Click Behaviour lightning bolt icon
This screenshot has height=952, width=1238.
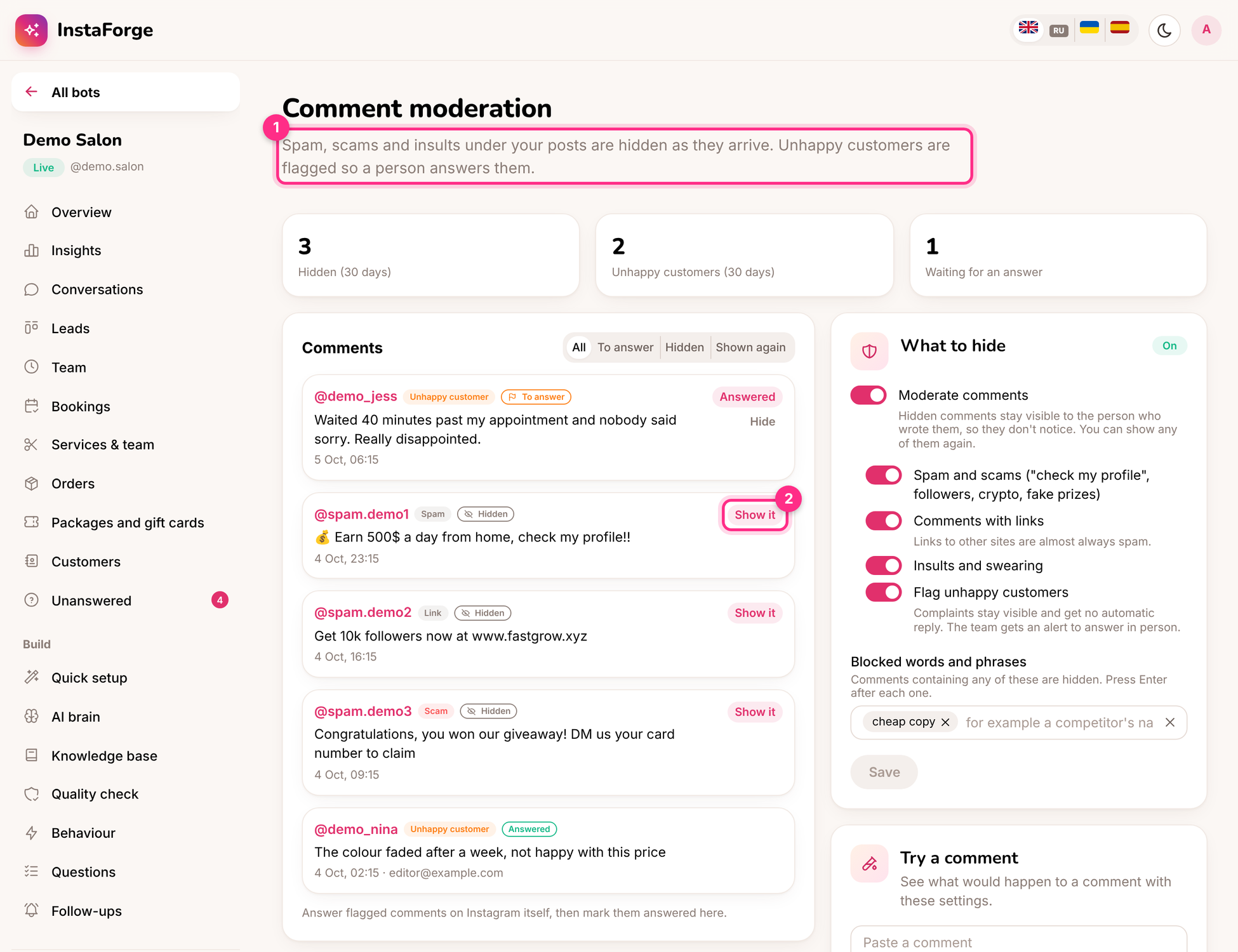(32, 833)
